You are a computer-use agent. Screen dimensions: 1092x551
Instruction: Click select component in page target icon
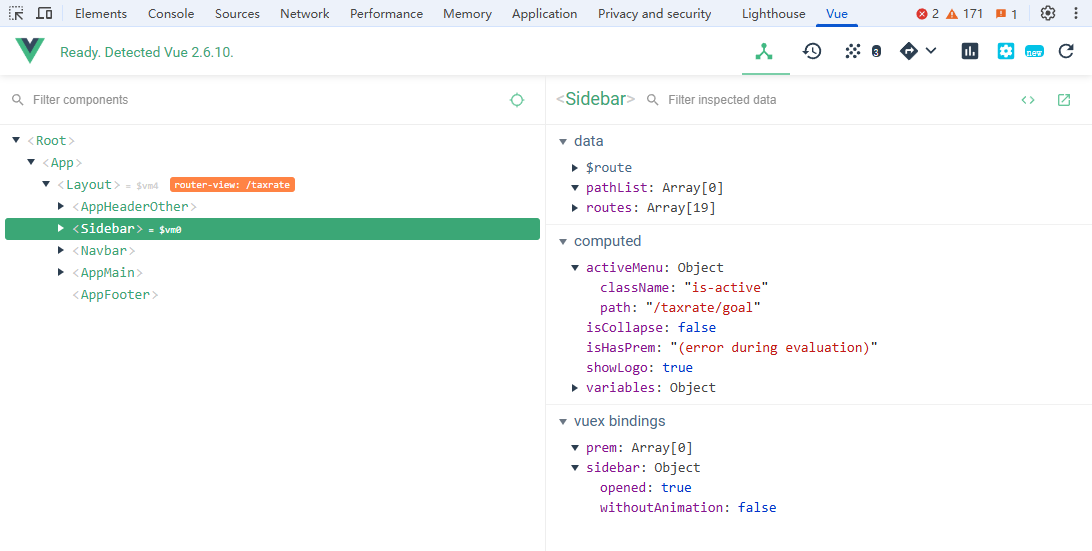pyautogui.click(x=517, y=100)
